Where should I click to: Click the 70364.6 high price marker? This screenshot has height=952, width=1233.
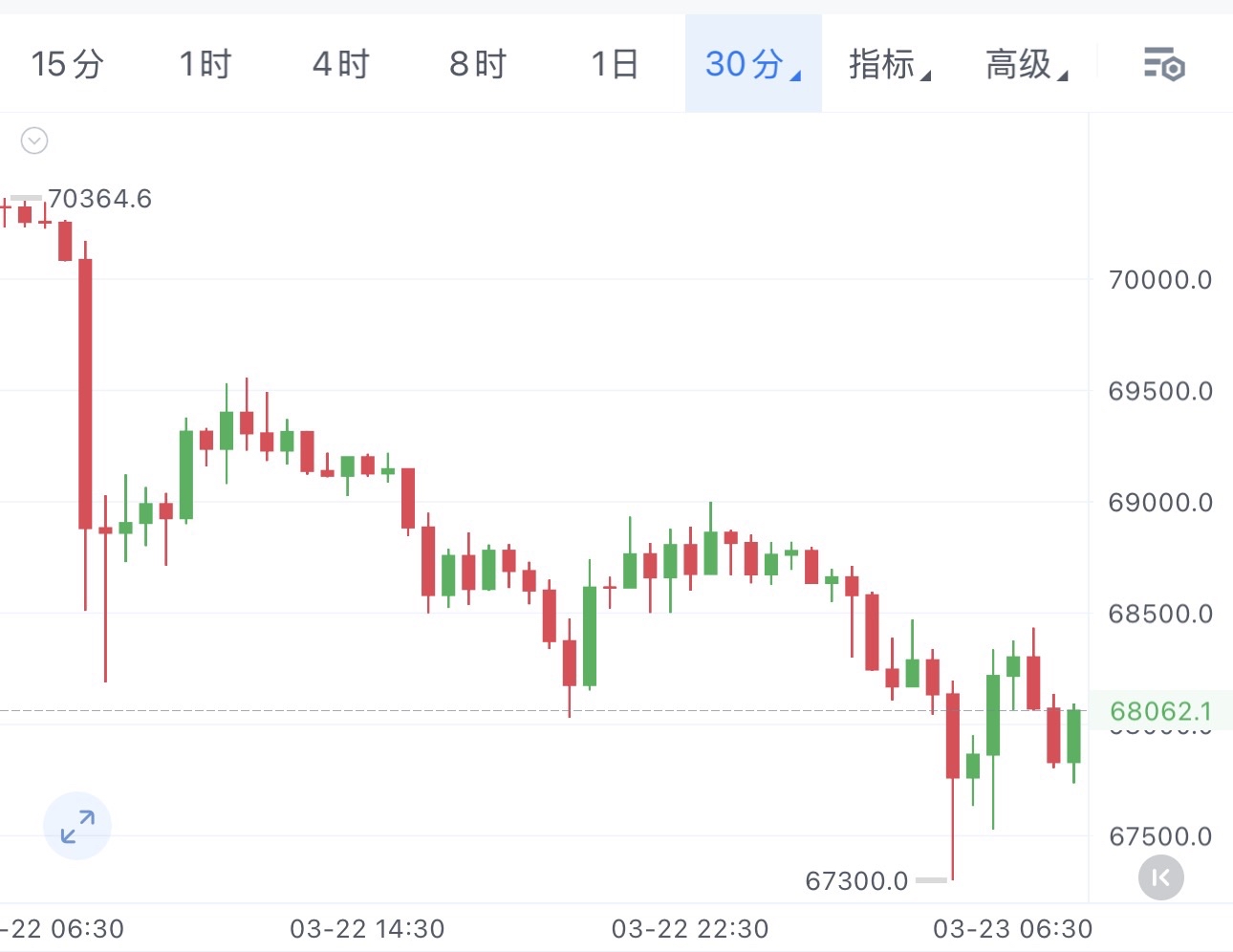(99, 199)
